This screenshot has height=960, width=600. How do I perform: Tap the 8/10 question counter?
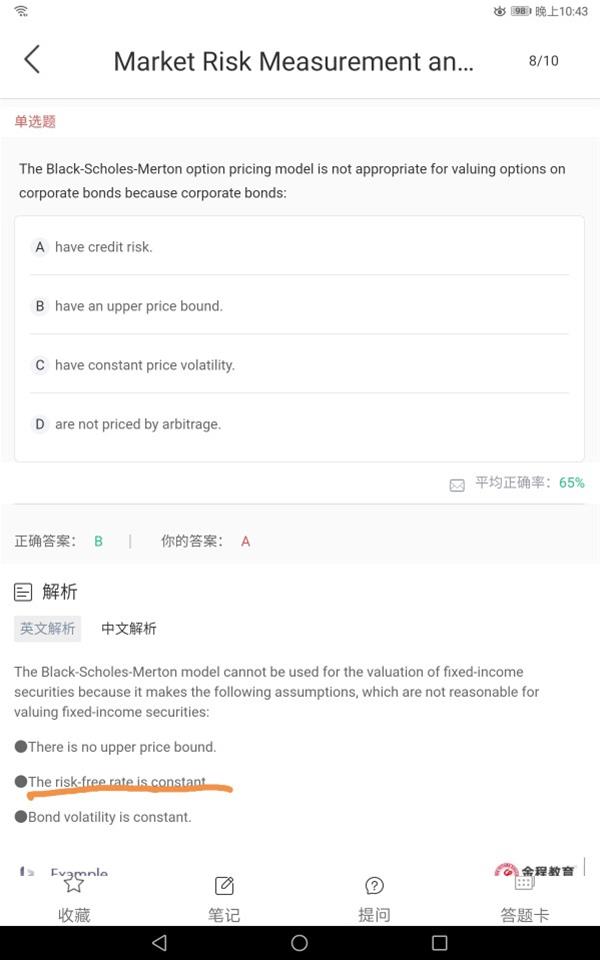click(x=544, y=61)
